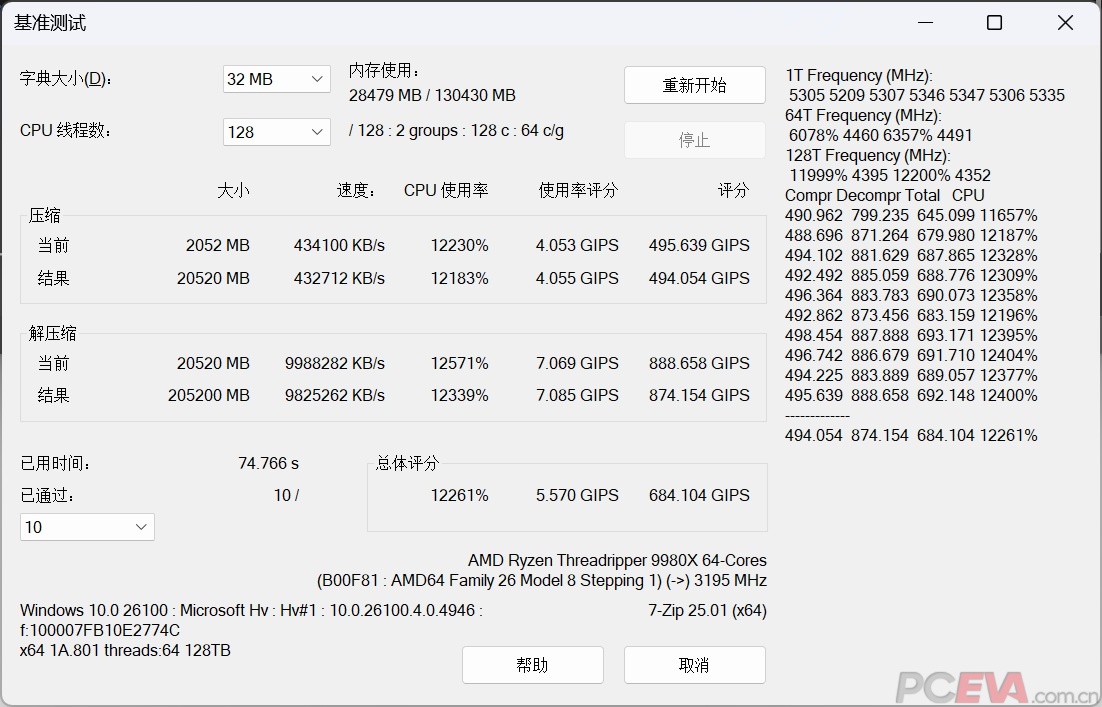Open help with the 帮助 button

click(532, 665)
